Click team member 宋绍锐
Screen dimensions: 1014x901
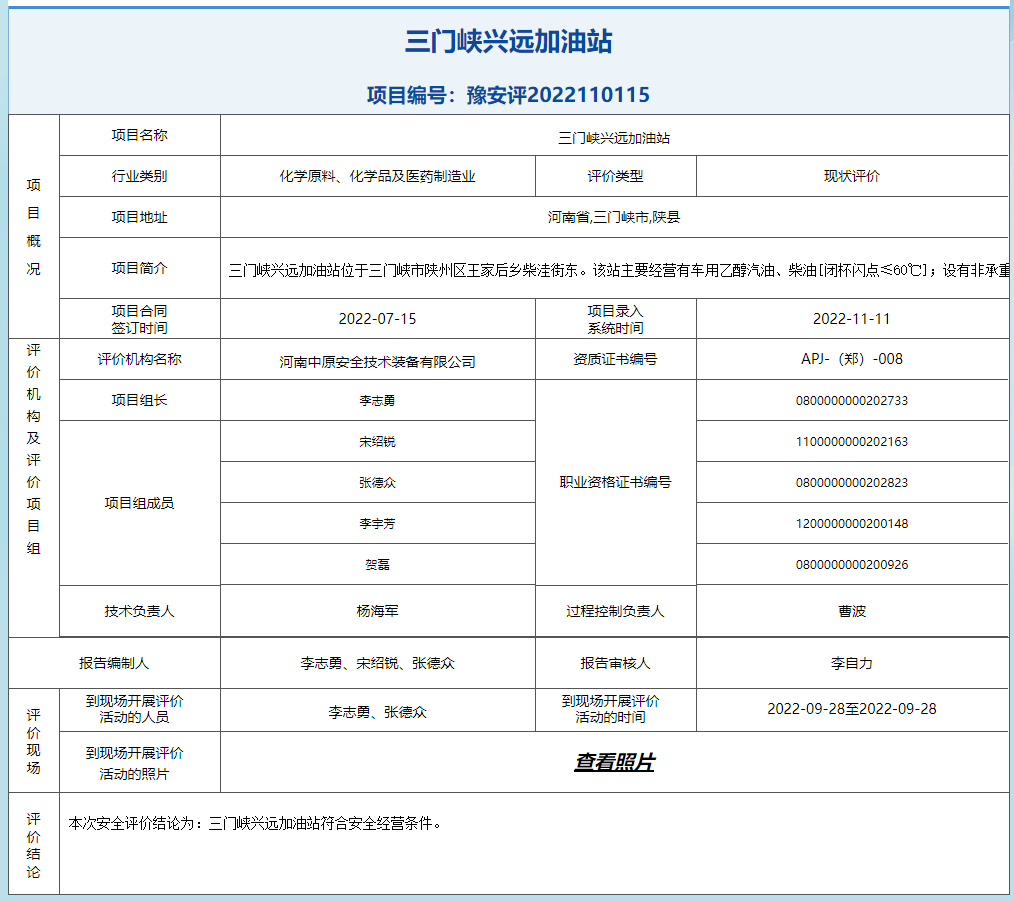pos(378,442)
